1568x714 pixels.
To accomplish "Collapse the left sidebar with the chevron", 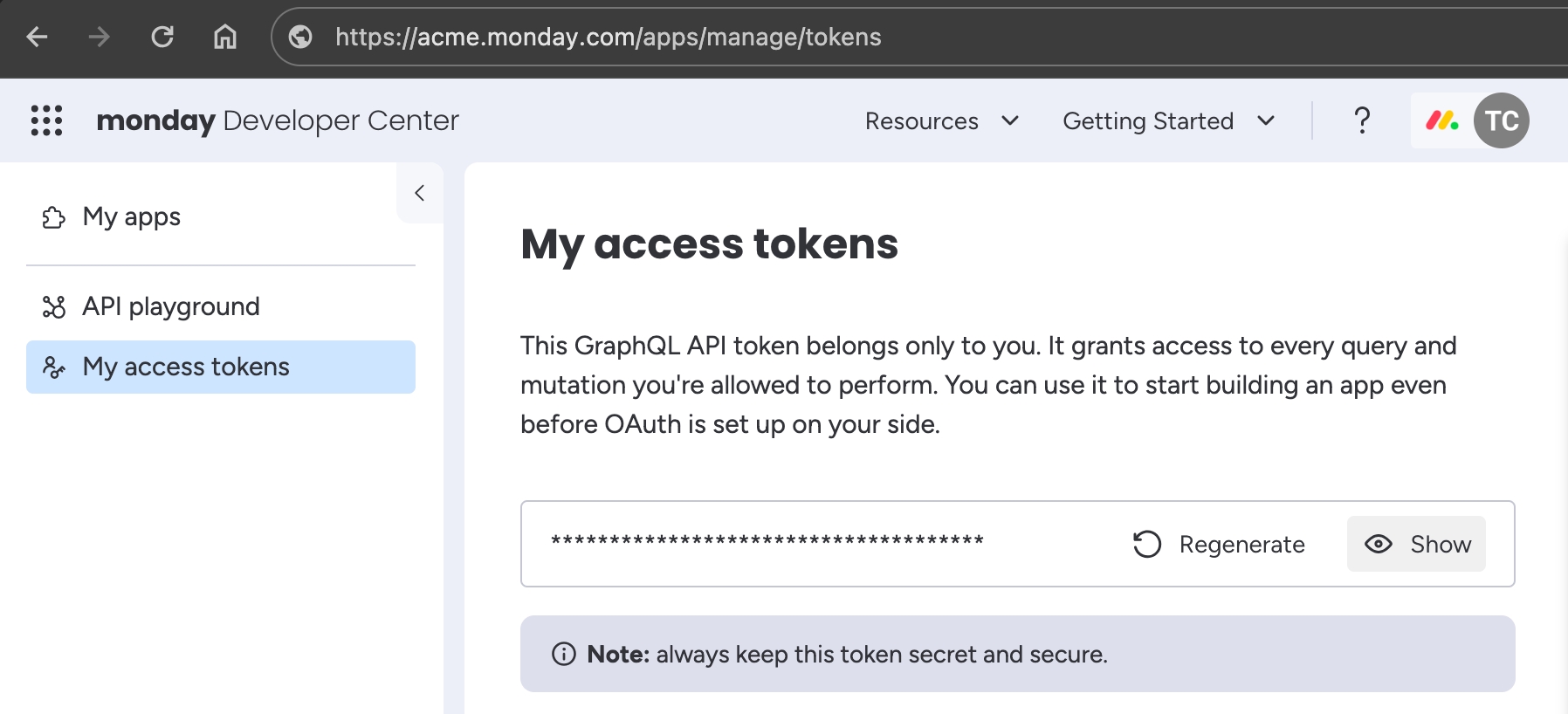I will pos(420,193).
